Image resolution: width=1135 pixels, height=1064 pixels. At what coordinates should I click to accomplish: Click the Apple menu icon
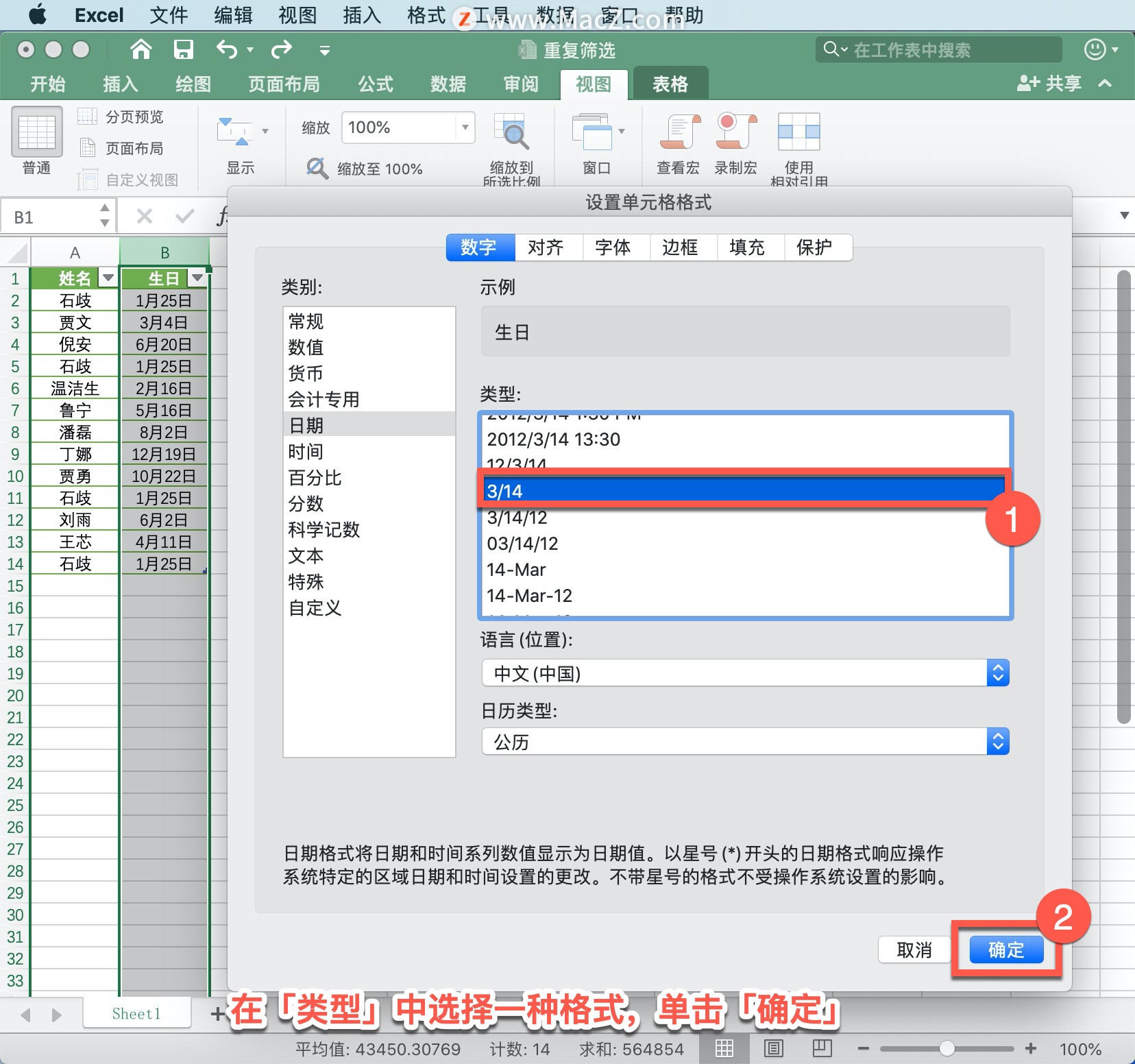38,14
